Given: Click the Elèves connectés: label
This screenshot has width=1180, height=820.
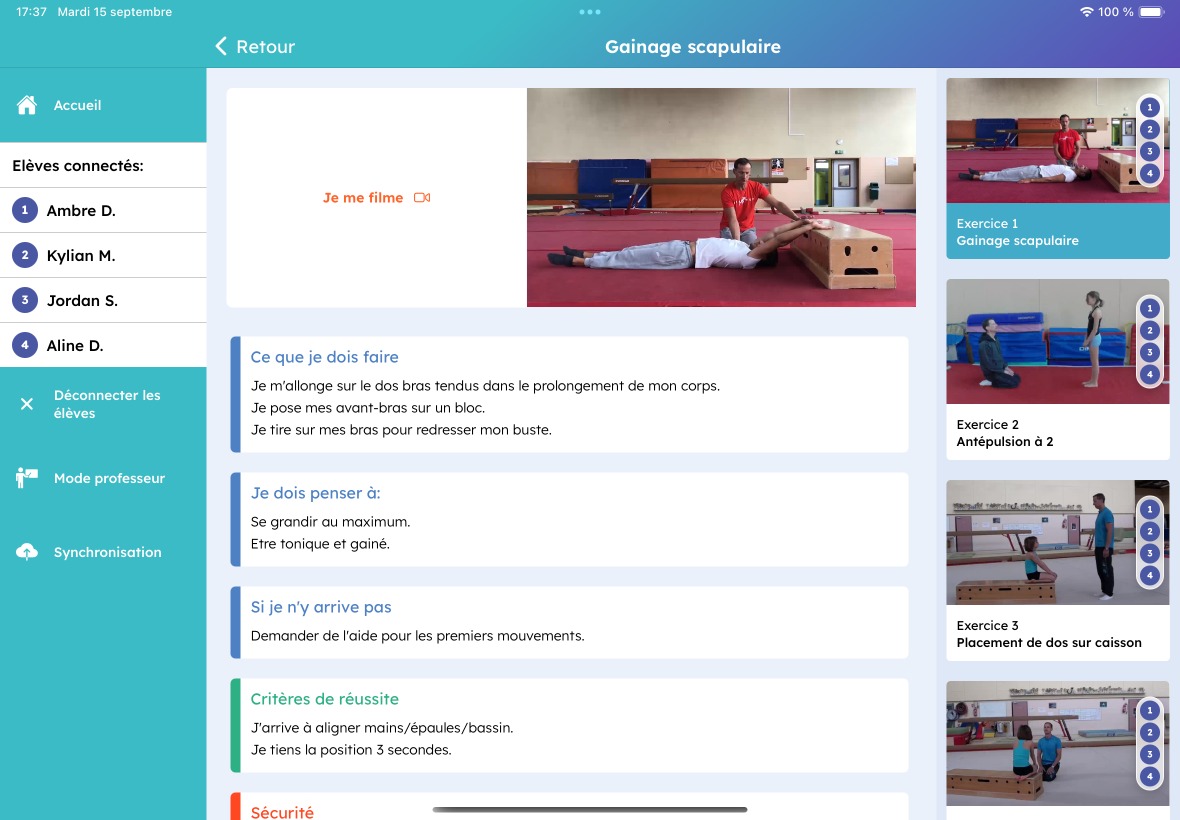Looking at the screenshot, I should tap(78, 166).
